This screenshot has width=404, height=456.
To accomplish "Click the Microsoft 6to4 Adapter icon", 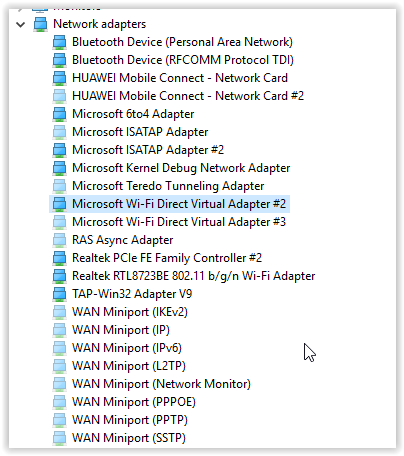I will pos(59,114).
